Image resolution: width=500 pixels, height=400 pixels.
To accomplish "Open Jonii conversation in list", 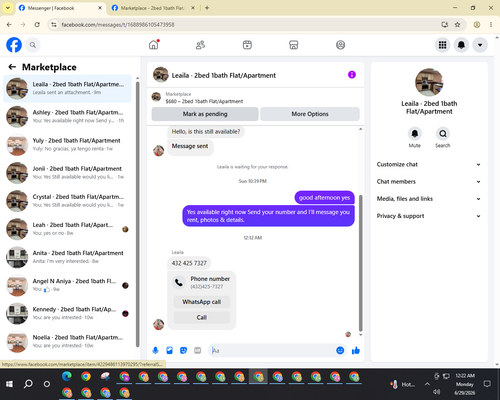I will 67,173.
